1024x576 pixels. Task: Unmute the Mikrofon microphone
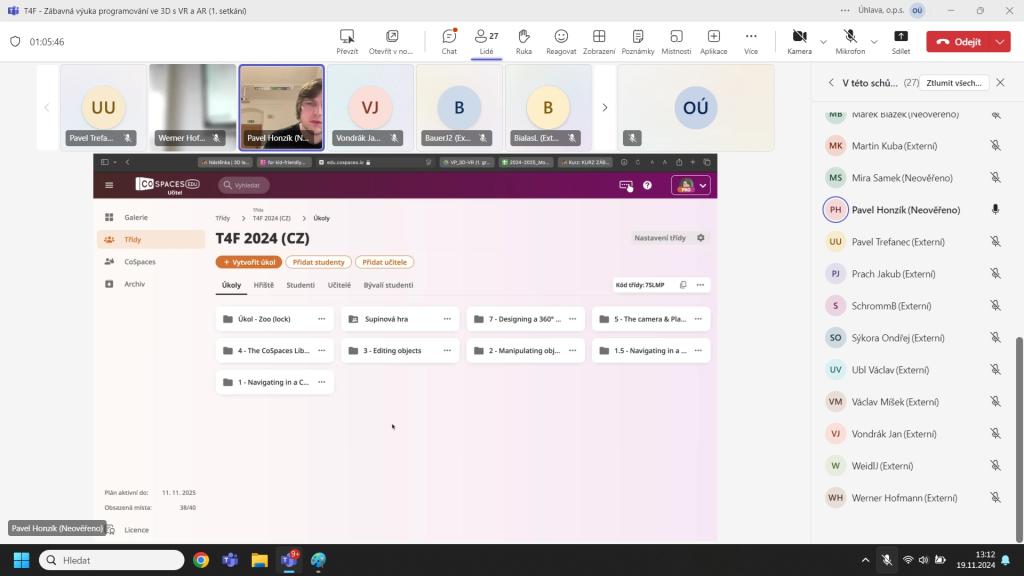pyautogui.click(x=850, y=41)
